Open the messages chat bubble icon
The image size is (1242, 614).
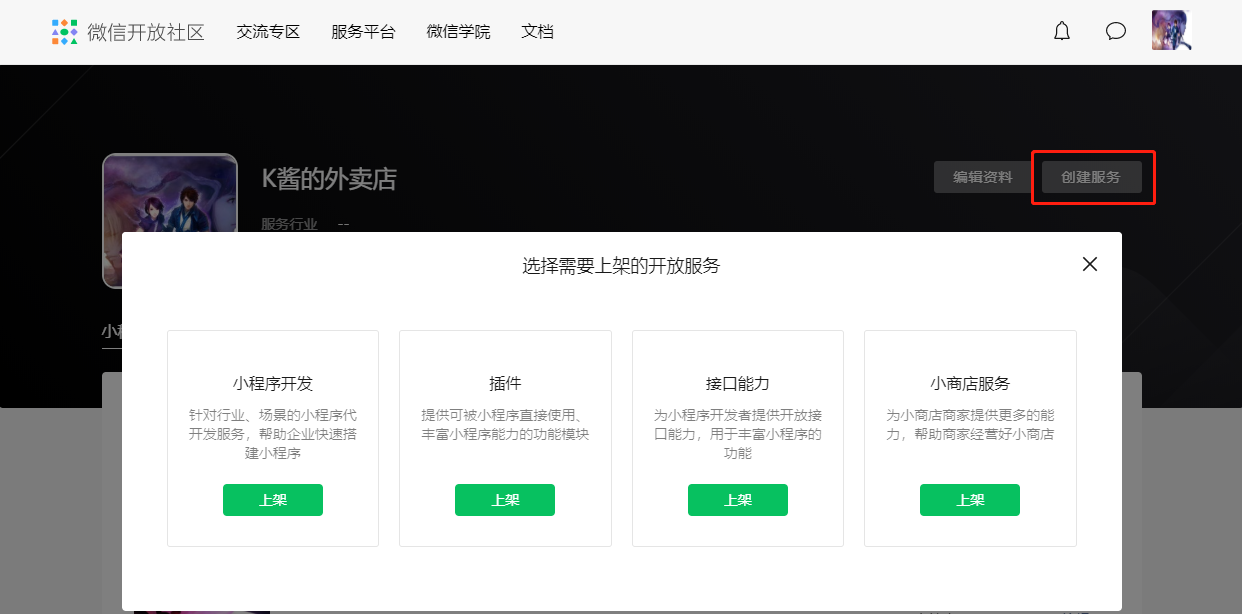1116,31
